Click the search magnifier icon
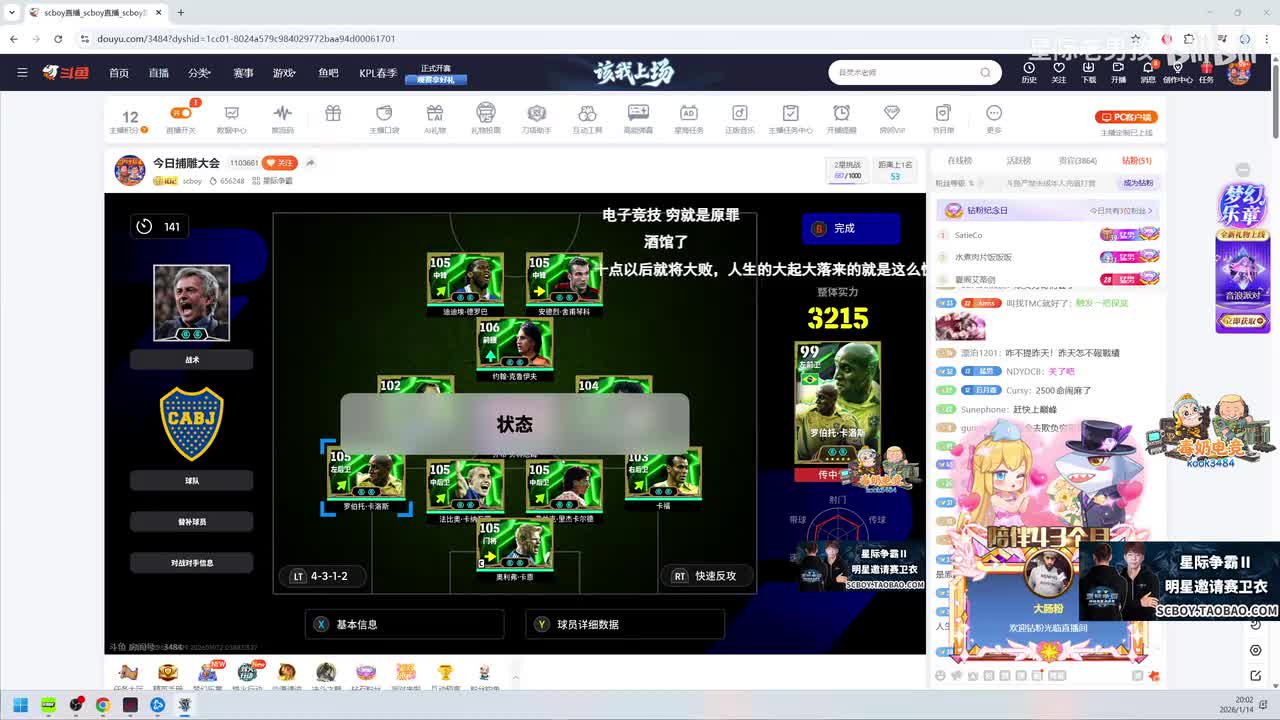Screen dimensions: 1280x720 pyautogui.click(x=985, y=72)
